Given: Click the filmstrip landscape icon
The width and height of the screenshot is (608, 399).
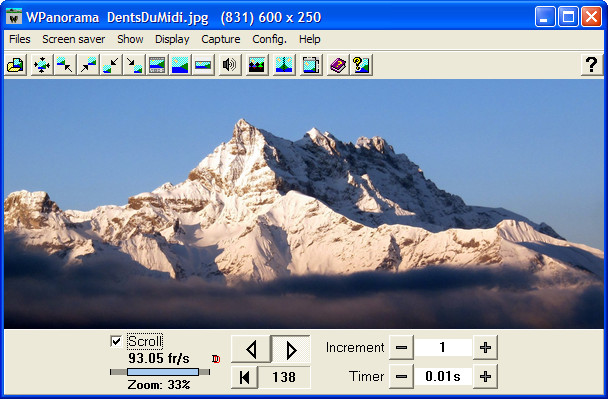Looking at the screenshot, I should (157, 65).
